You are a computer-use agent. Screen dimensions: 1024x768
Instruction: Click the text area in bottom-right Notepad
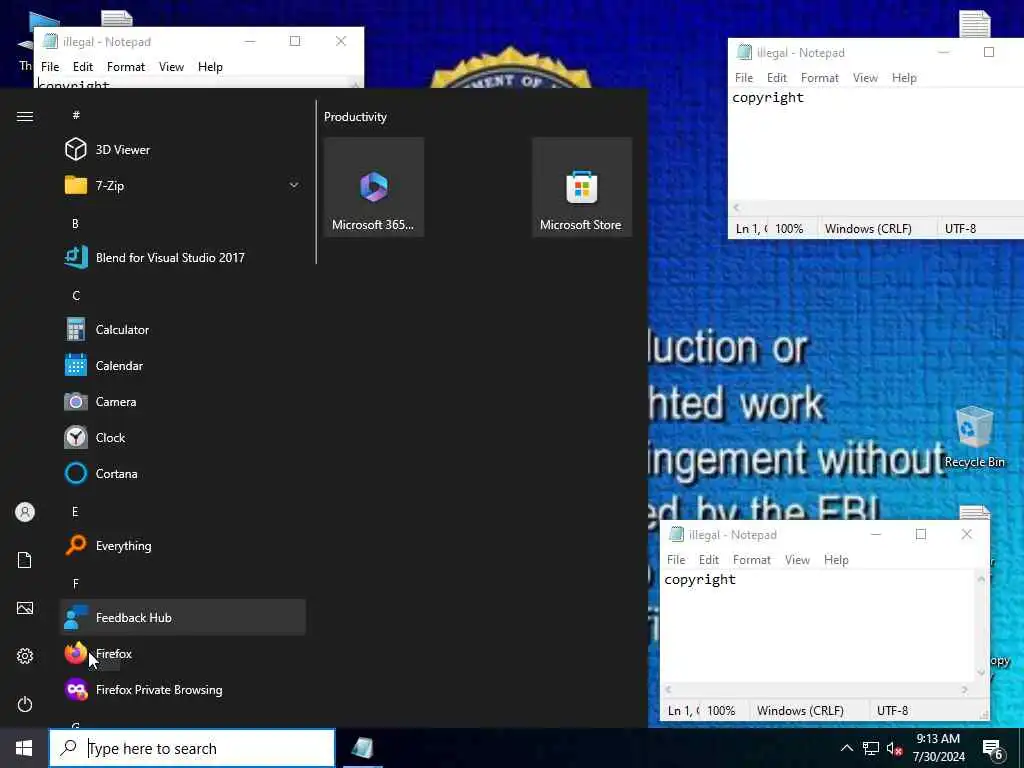tap(818, 626)
